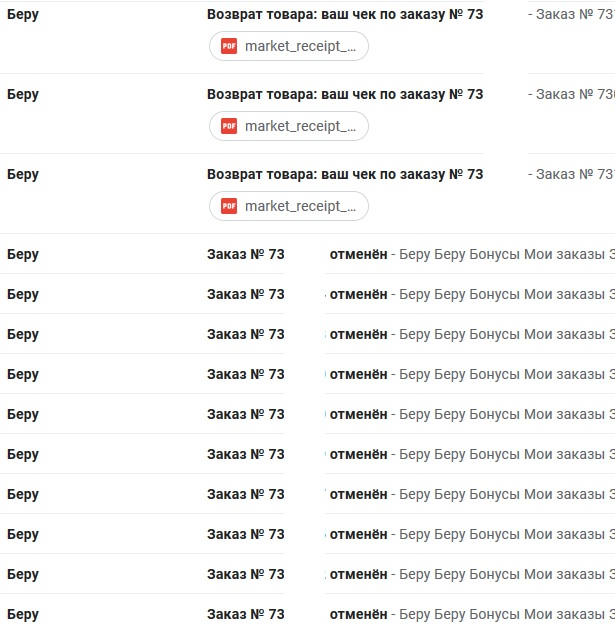Open market_receipt attachment in the Заказ № 730 email
Image resolution: width=615 pixels, height=633 pixels.
(288, 126)
